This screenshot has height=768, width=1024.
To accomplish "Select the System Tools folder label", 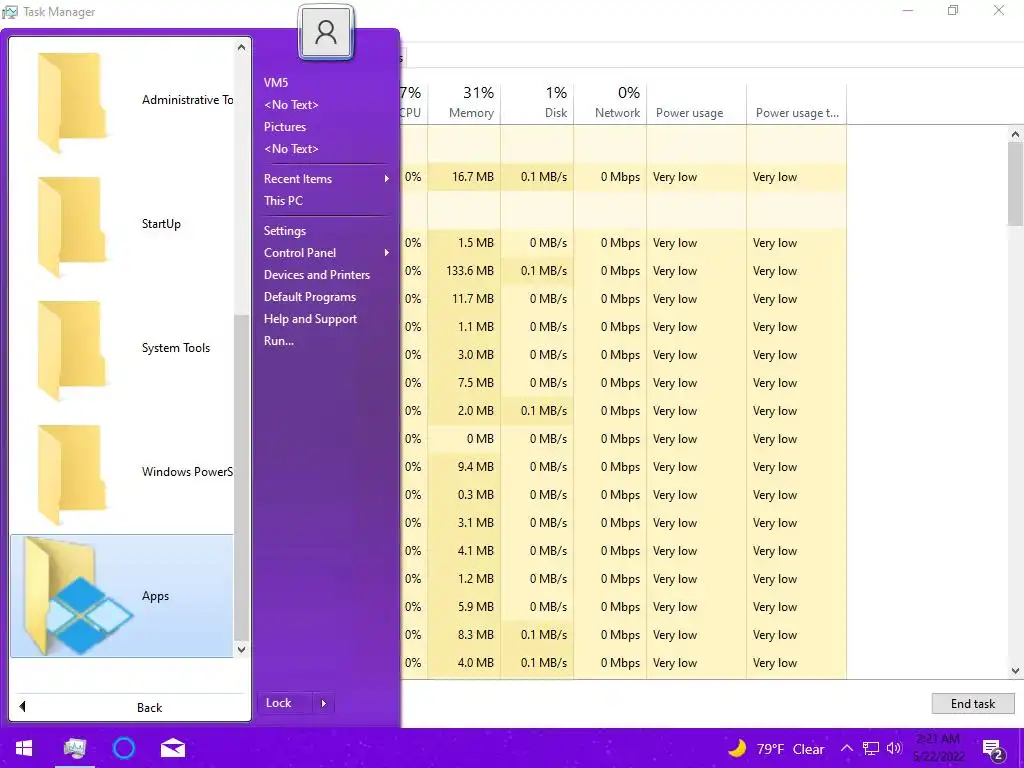I will tap(176, 348).
